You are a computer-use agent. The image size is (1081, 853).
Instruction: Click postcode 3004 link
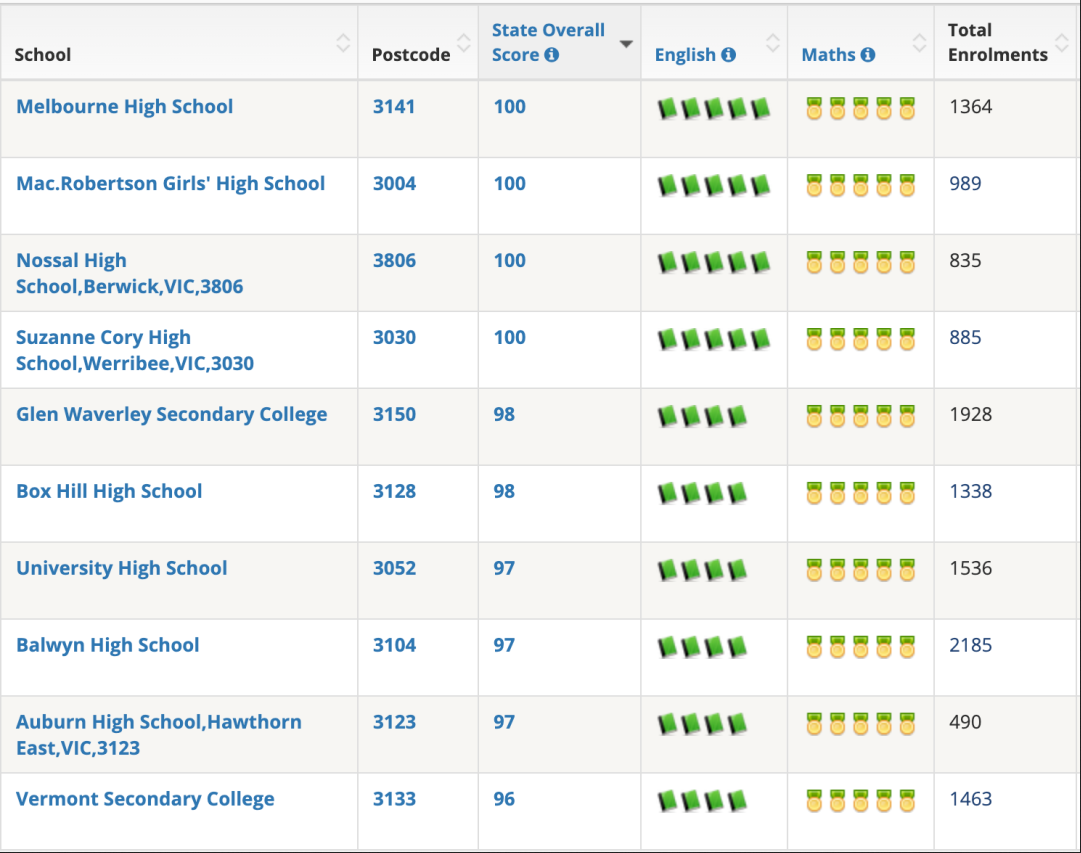394,183
